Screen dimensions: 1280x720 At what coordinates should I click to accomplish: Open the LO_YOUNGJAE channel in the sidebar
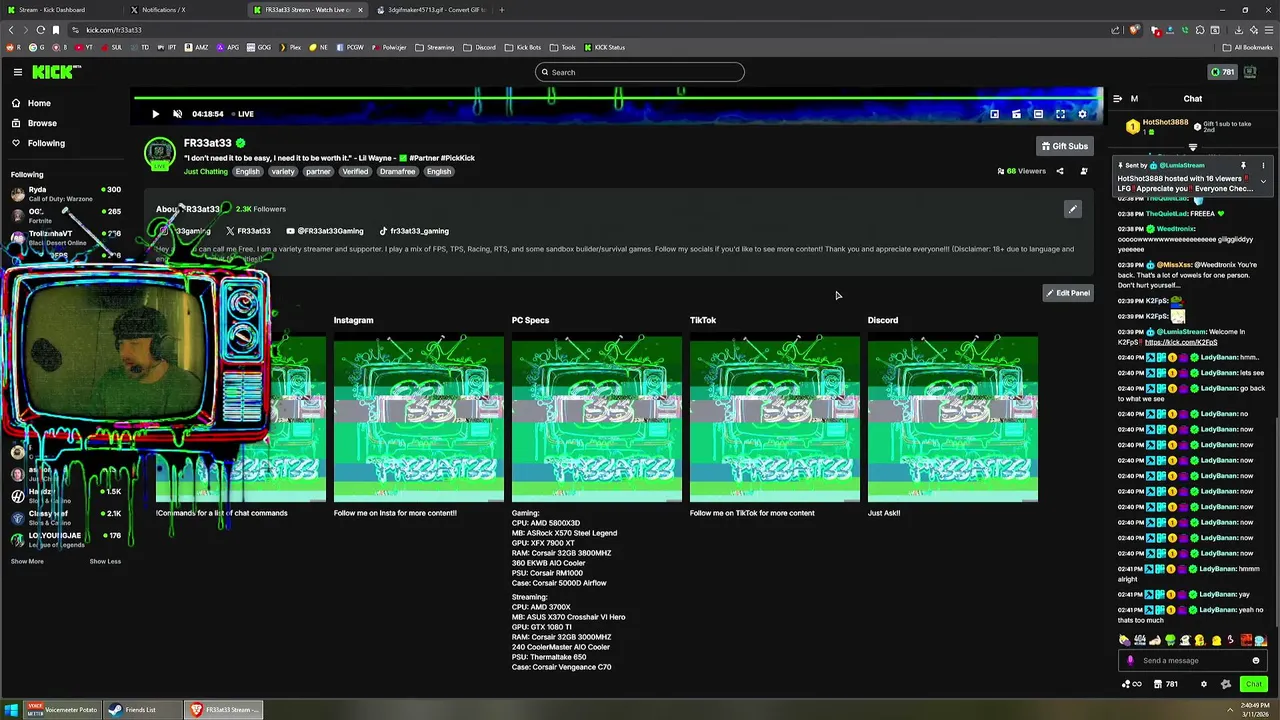[x=65, y=539]
